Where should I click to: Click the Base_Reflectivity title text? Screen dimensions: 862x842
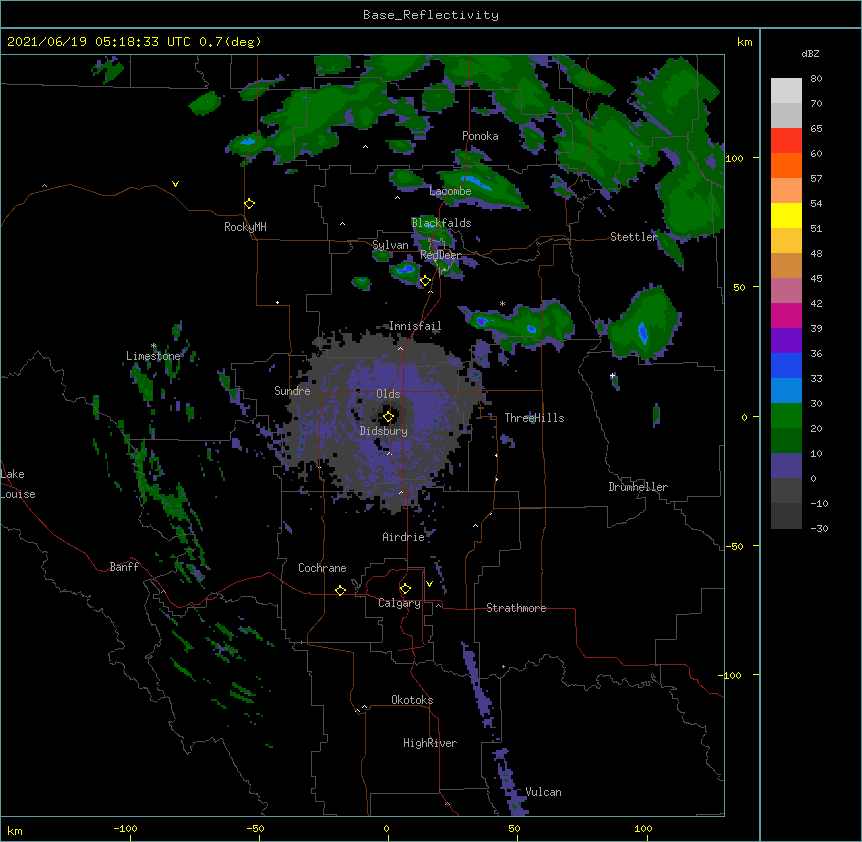tap(431, 15)
